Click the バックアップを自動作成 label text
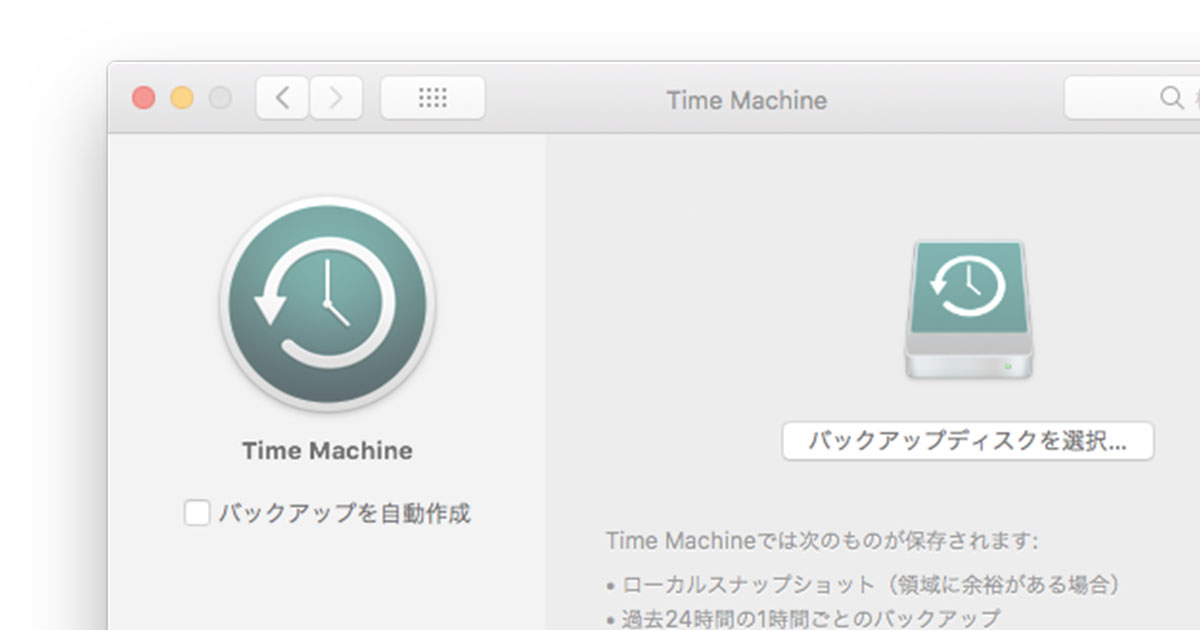The width and height of the screenshot is (1200, 630). click(x=344, y=514)
